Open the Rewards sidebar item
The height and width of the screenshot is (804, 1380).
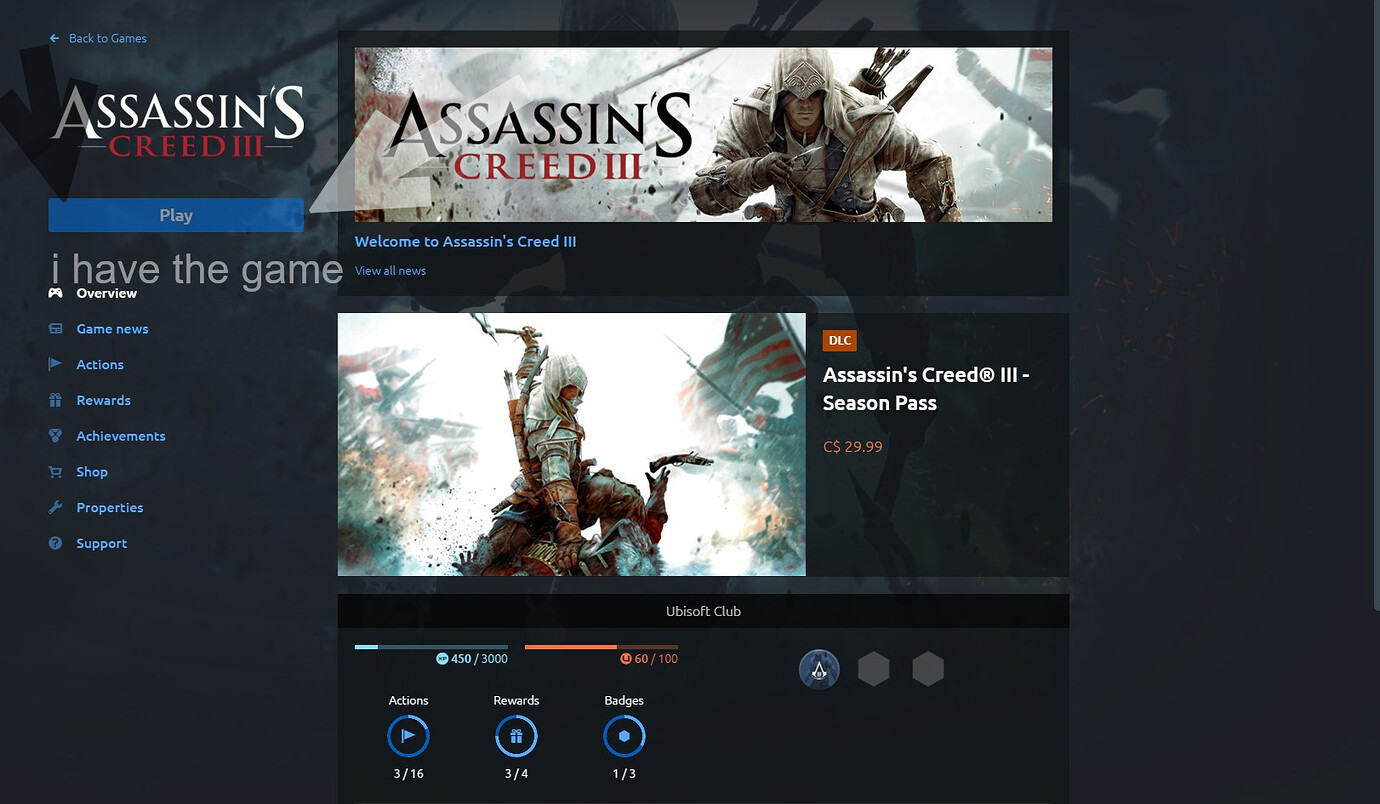103,400
